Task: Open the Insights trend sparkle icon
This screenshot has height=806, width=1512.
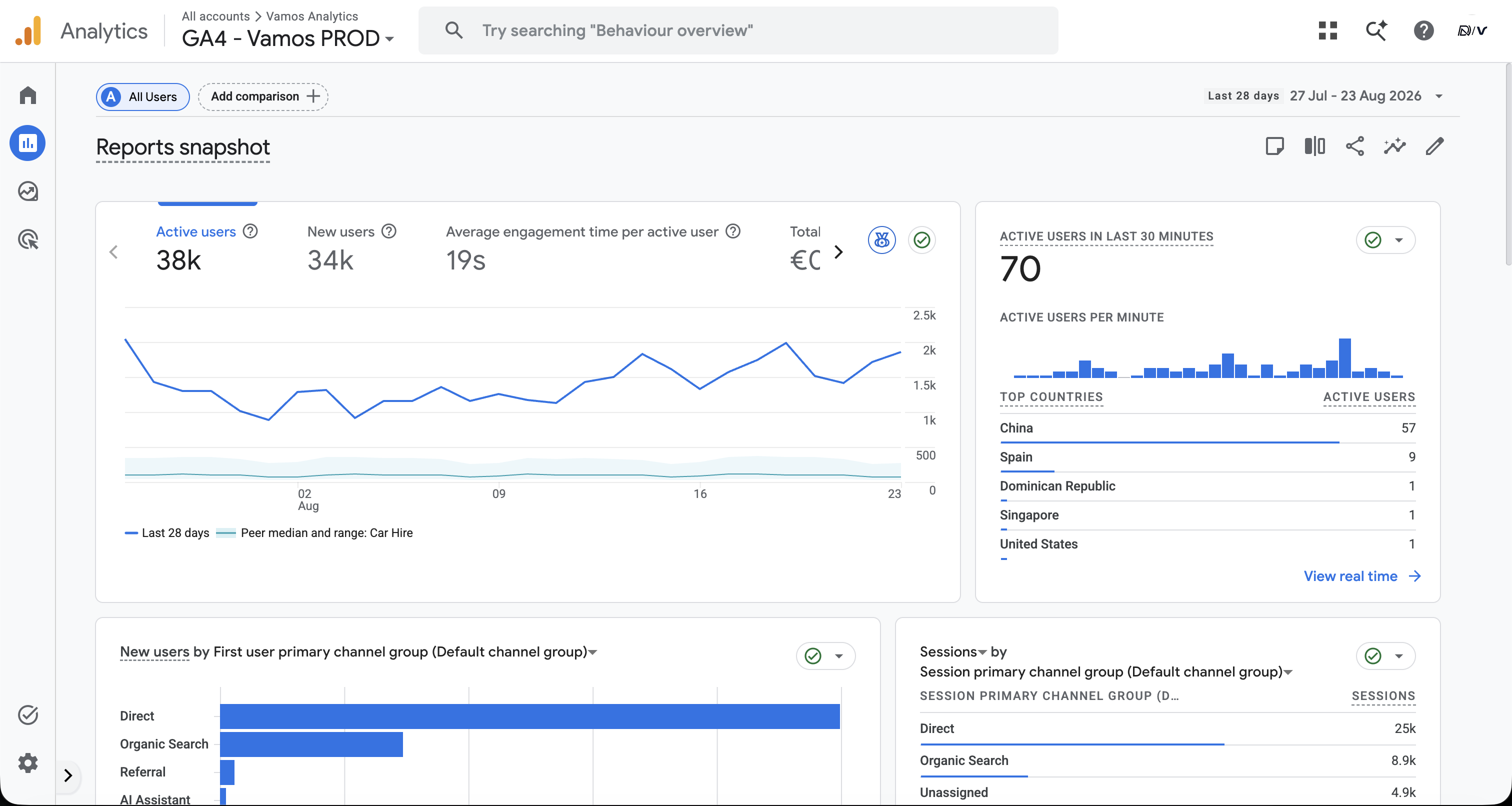Action: coord(1394,145)
